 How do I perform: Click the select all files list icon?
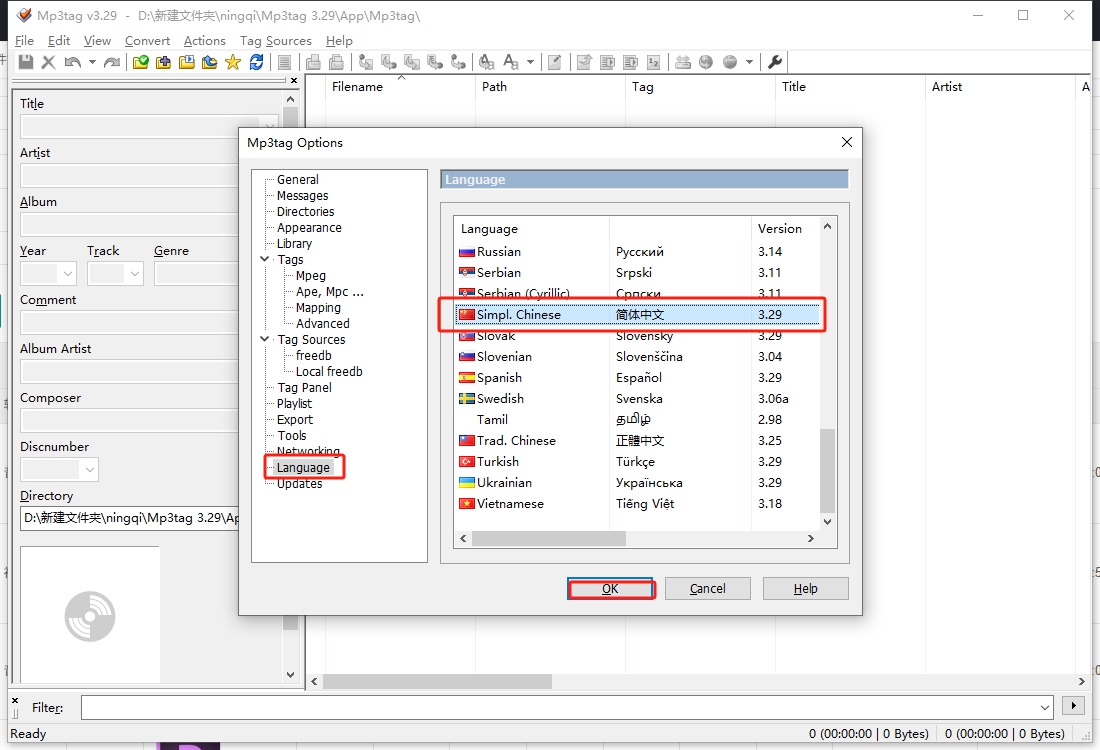click(284, 62)
